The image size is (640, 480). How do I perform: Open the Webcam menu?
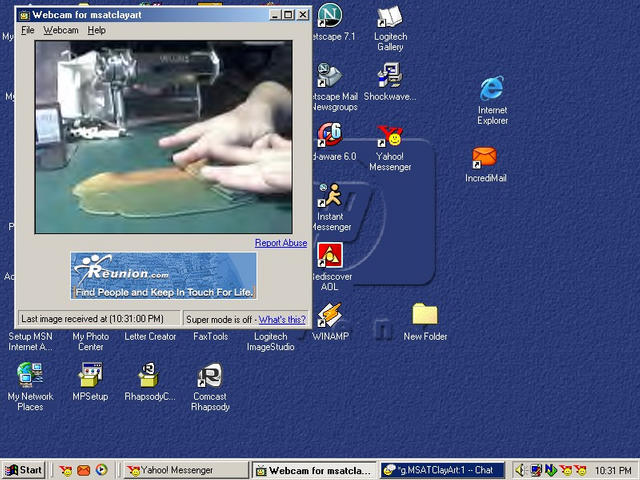click(x=61, y=30)
